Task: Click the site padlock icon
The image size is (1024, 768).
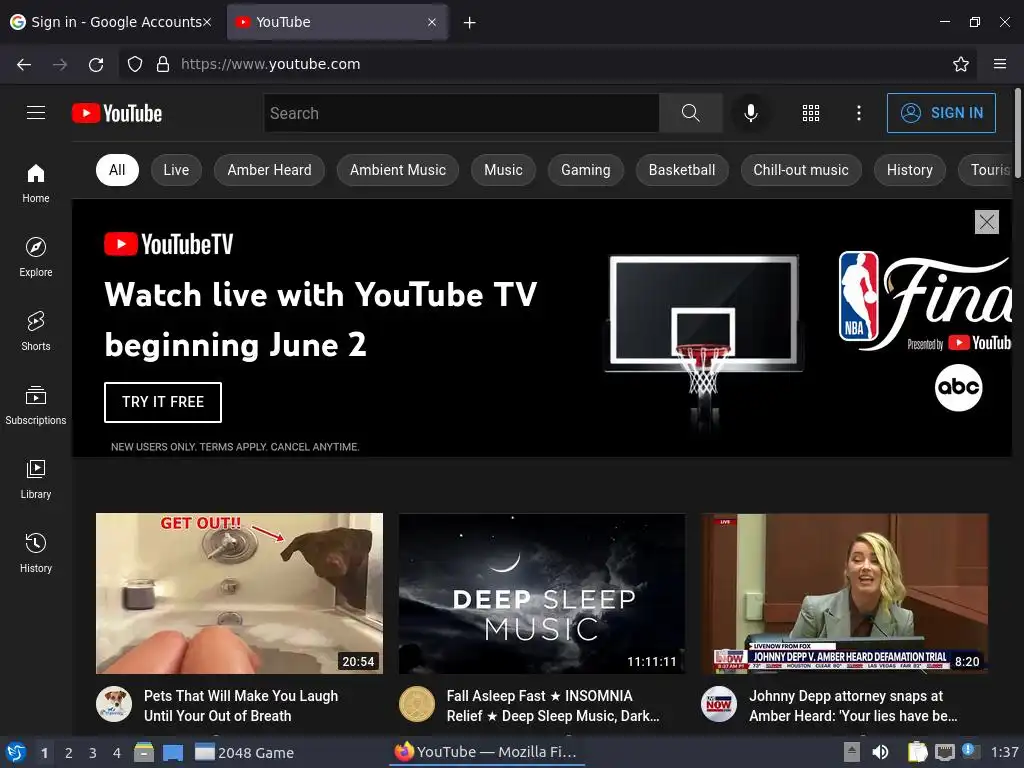Action: [x=163, y=64]
